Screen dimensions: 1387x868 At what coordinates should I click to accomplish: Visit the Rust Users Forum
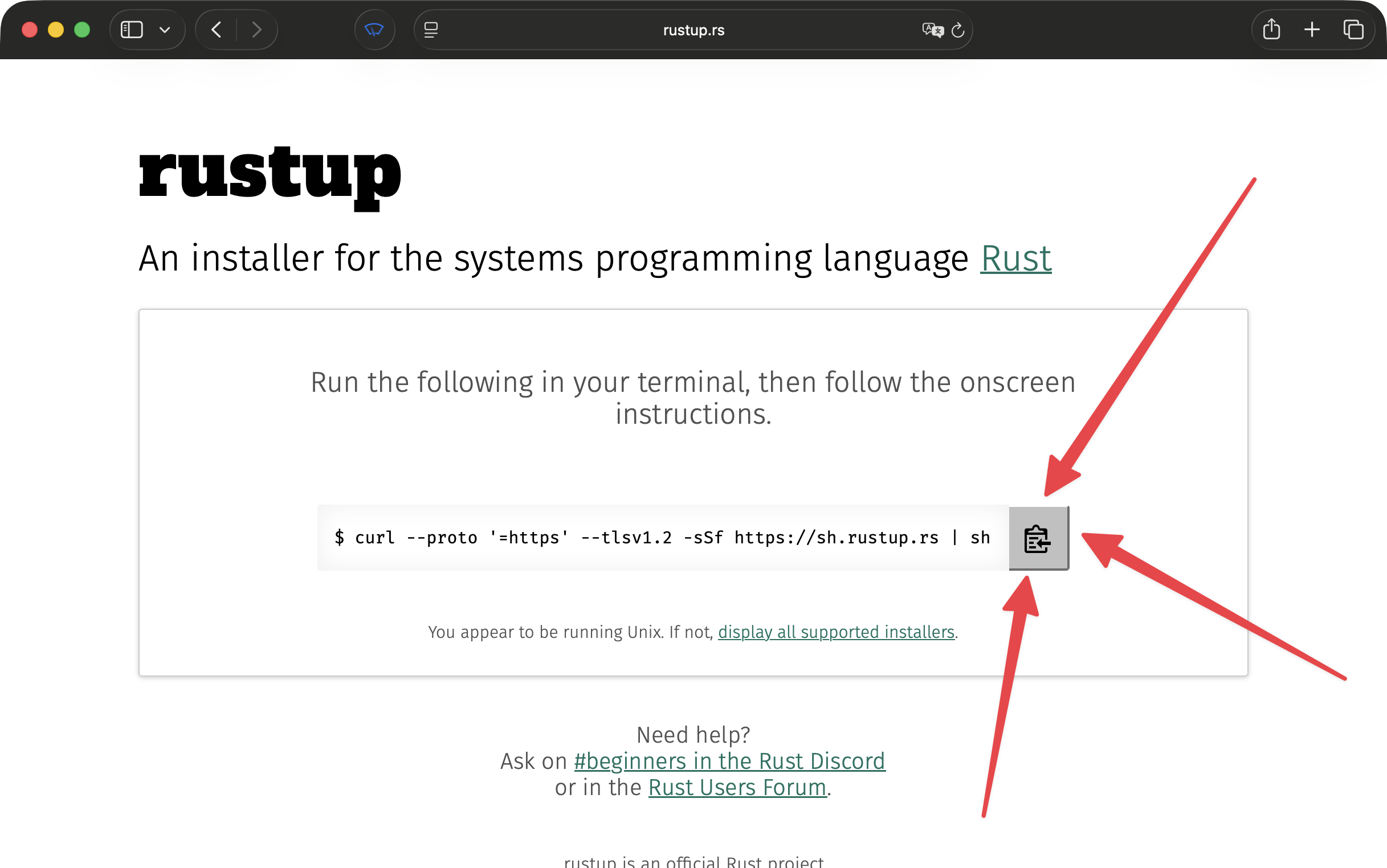tap(737, 787)
